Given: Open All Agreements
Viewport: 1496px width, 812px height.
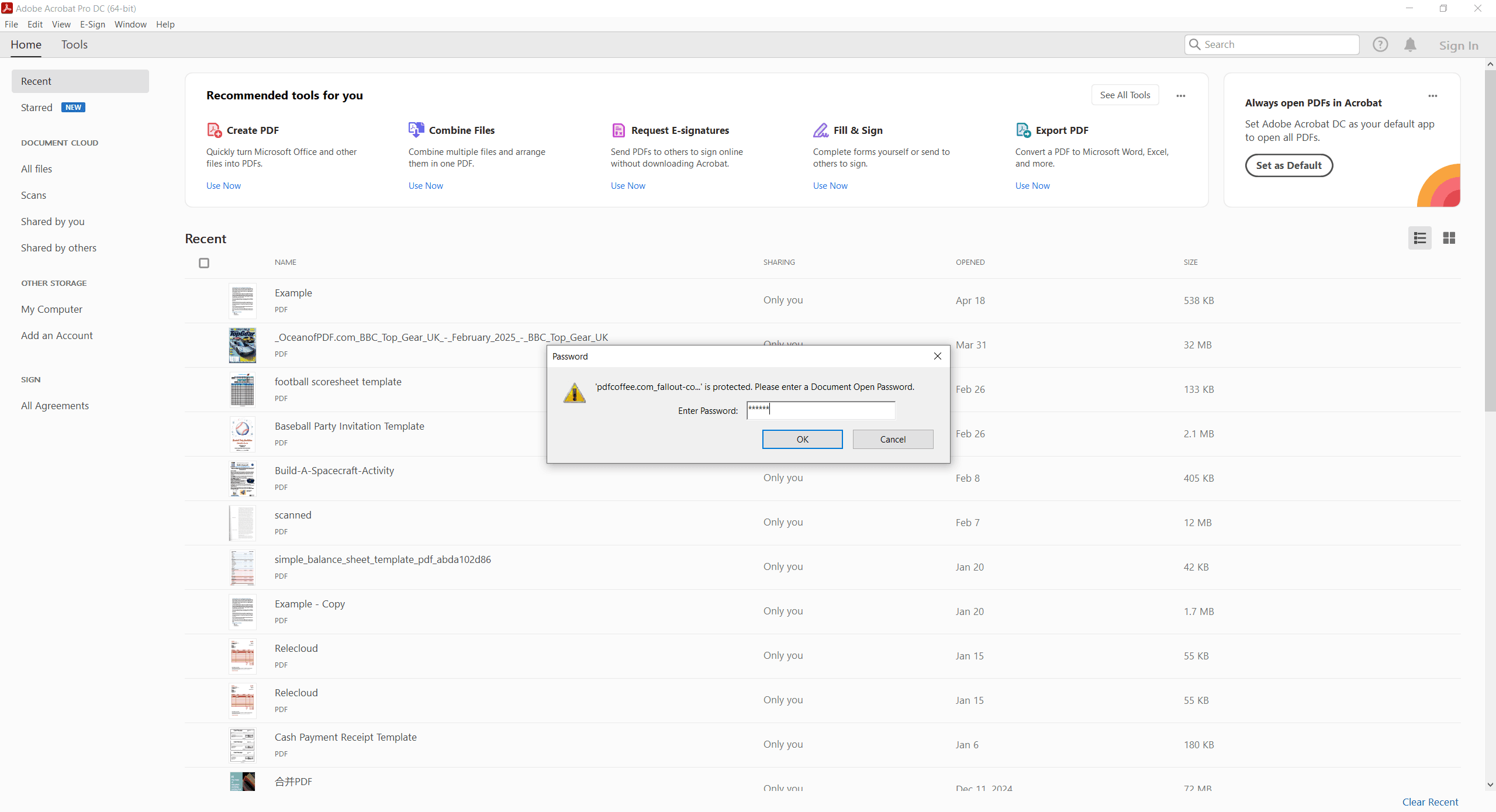Looking at the screenshot, I should click(x=55, y=406).
